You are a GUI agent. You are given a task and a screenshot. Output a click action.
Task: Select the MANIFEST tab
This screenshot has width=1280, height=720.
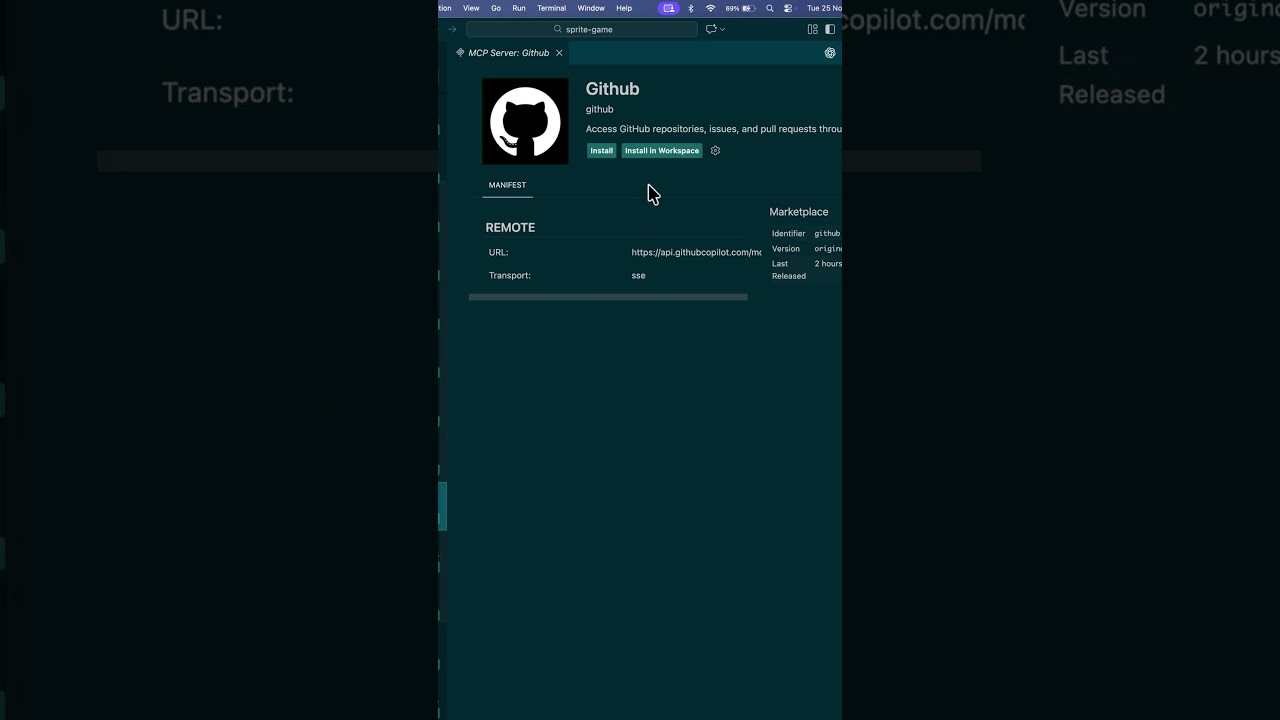(x=507, y=185)
